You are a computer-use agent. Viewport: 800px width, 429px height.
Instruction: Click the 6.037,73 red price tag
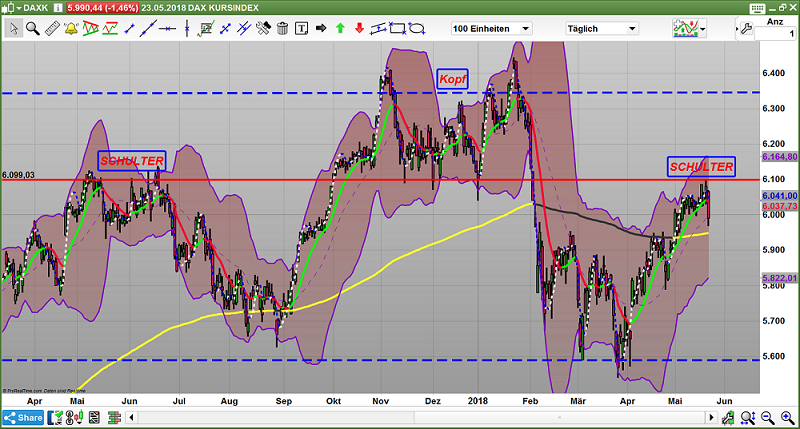780,206
